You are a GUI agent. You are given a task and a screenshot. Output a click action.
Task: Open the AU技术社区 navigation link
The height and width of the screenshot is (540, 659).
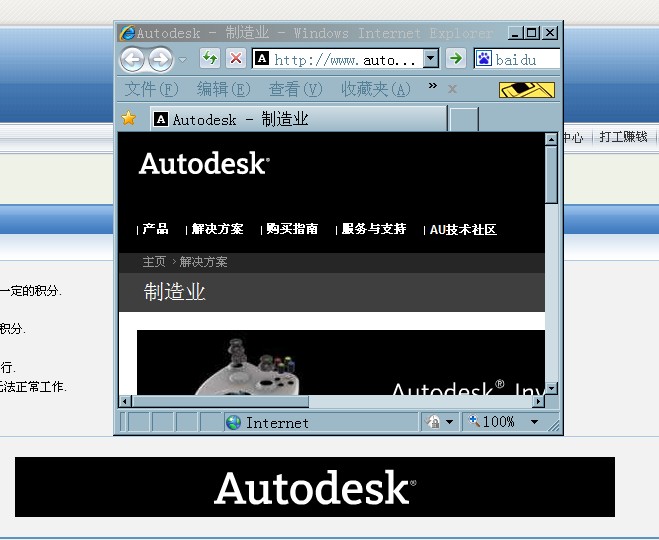(463, 230)
